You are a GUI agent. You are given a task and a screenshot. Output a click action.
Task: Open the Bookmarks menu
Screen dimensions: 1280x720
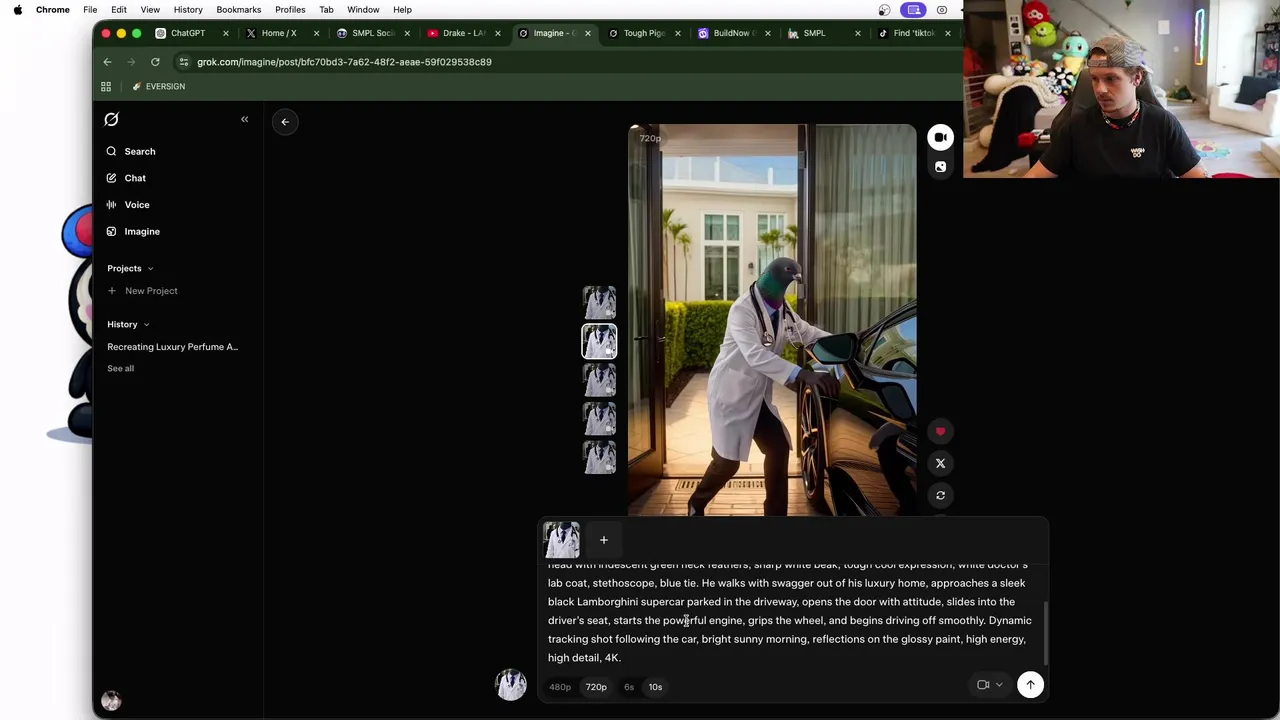(239, 10)
